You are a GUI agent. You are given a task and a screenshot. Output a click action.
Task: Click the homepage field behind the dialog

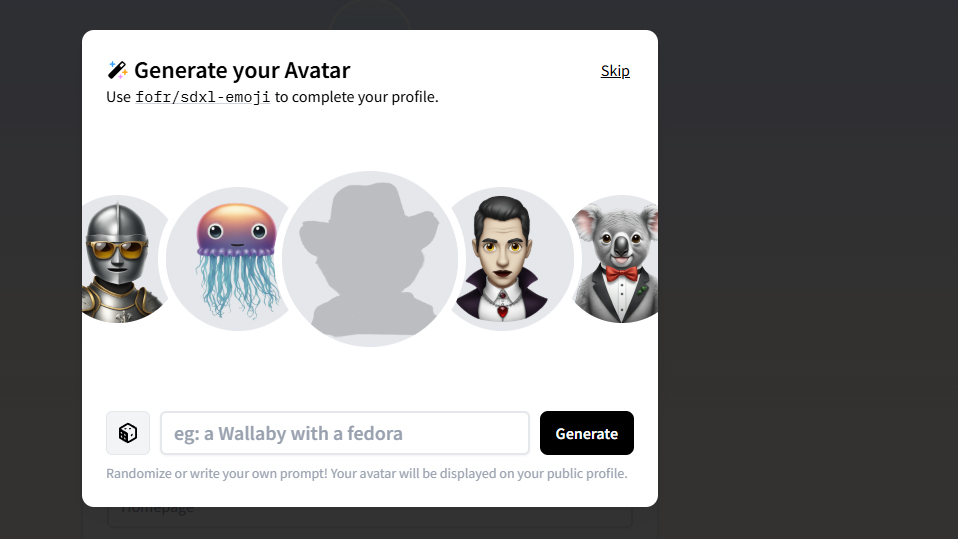tap(370, 516)
